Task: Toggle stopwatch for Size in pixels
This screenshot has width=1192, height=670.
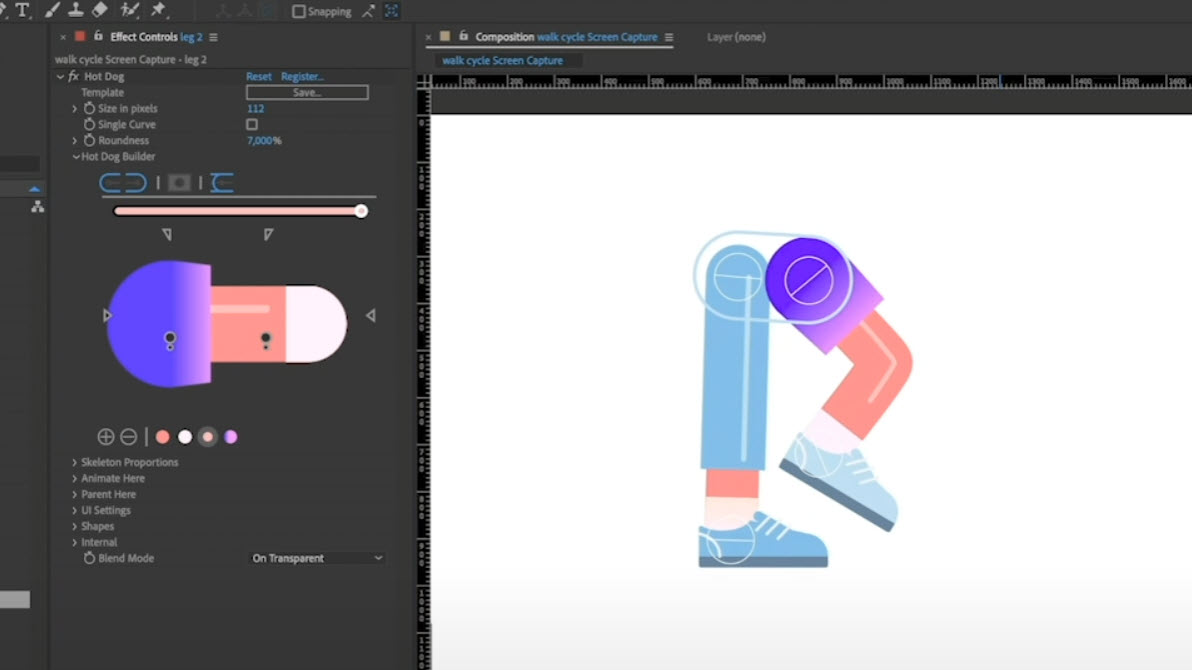Action: click(x=89, y=108)
